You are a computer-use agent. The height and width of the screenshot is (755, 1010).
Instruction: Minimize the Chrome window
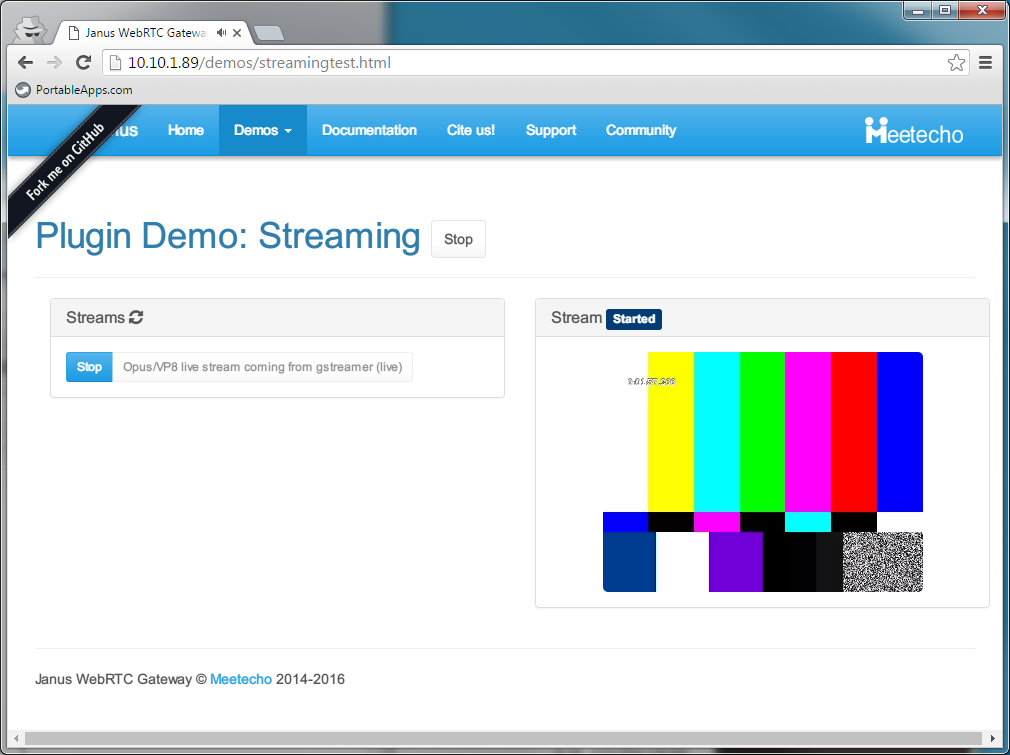pos(918,10)
